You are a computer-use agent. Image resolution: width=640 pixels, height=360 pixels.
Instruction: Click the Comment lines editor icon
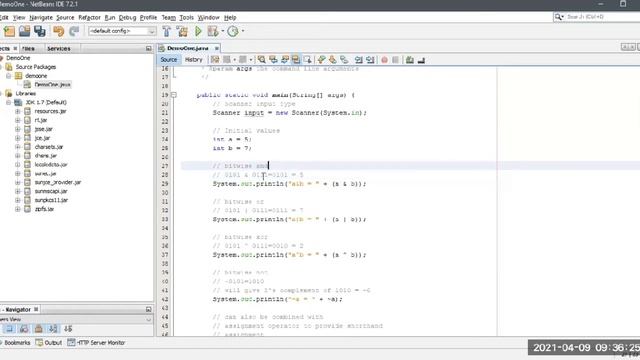tap(410, 60)
